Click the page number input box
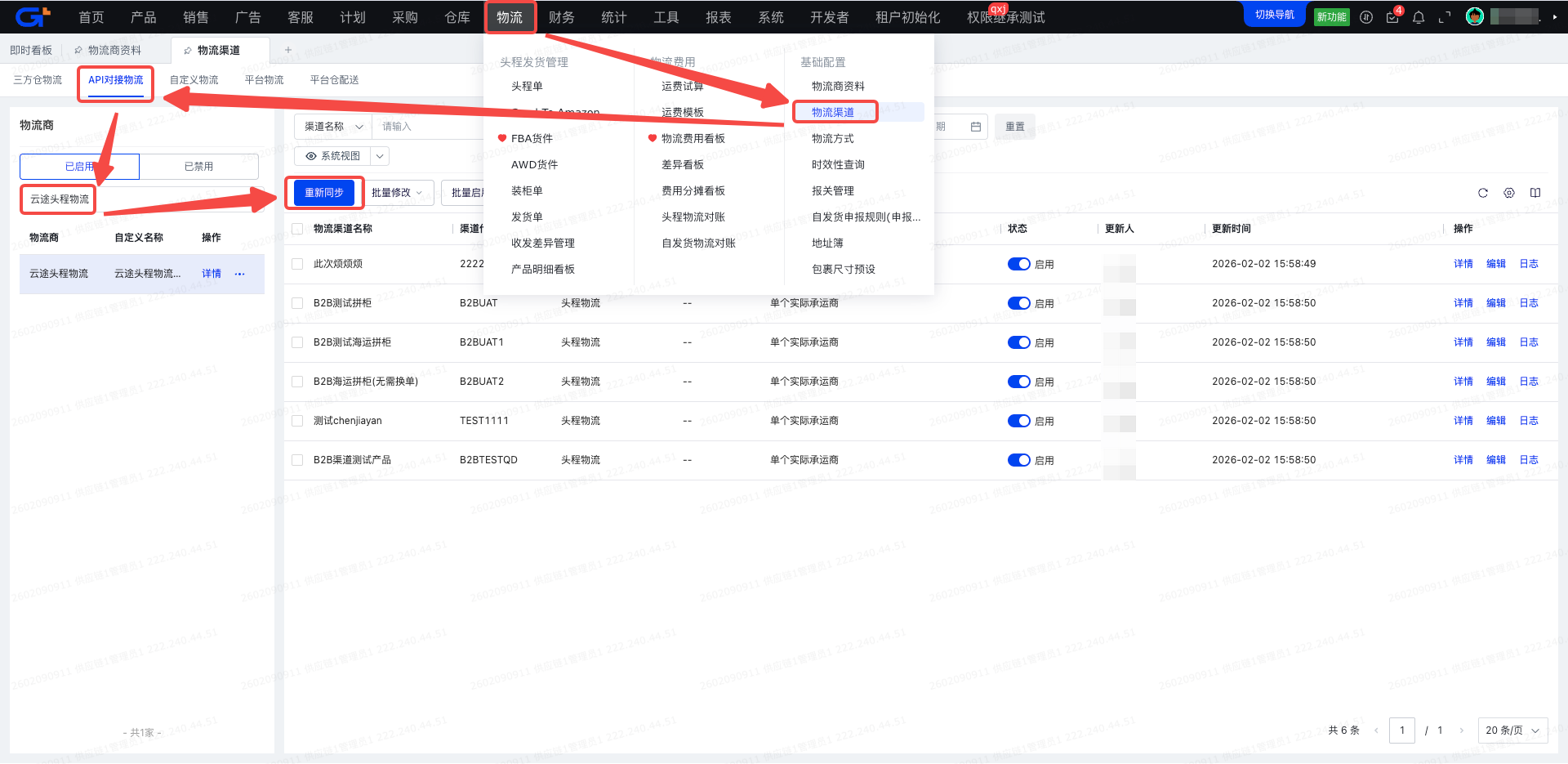 click(x=1402, y=730)
